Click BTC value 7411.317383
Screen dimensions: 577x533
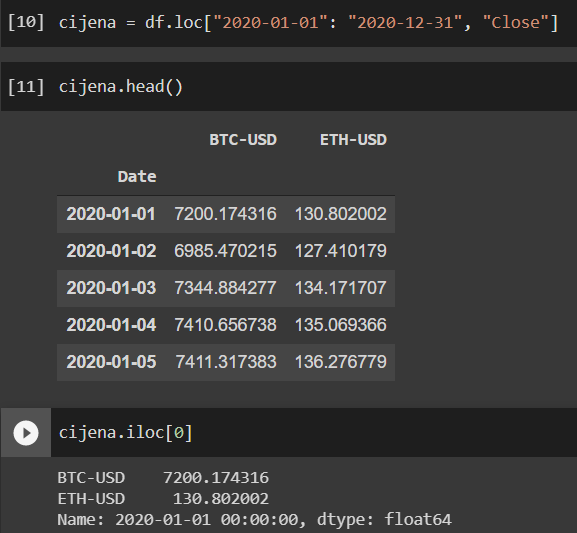point(226,362)
